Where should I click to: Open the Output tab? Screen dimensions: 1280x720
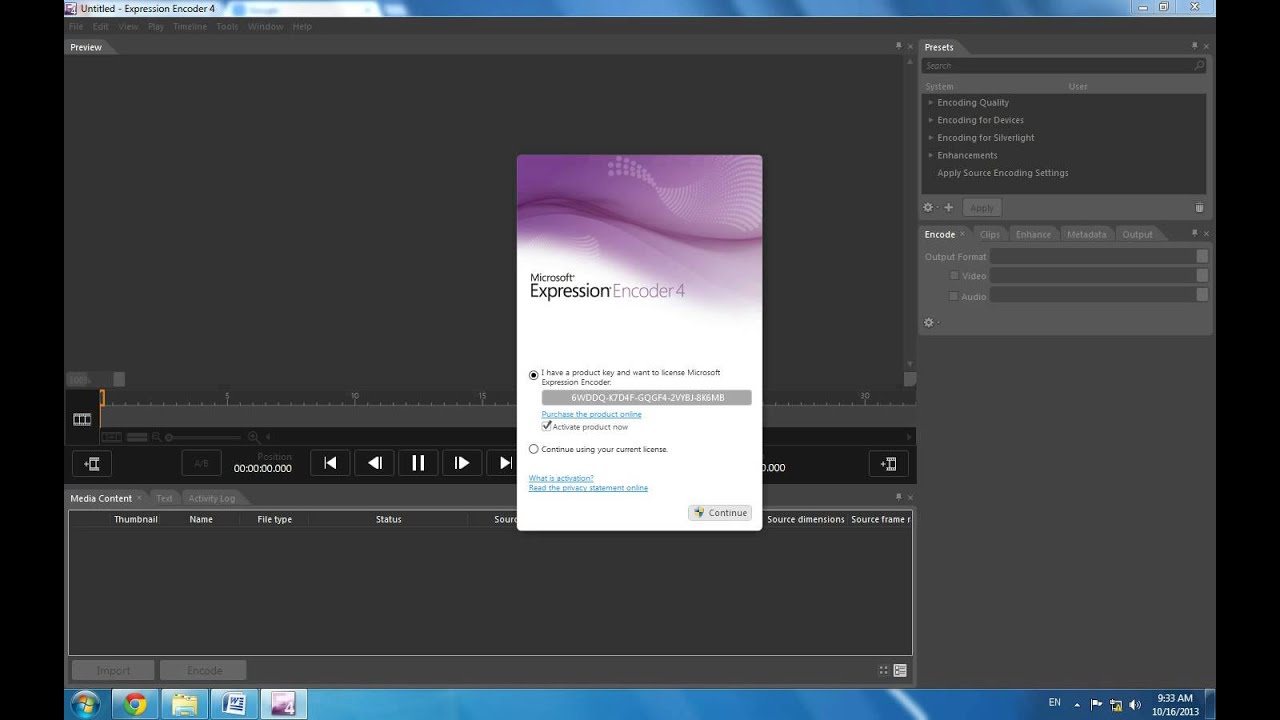pos(1137,234)
